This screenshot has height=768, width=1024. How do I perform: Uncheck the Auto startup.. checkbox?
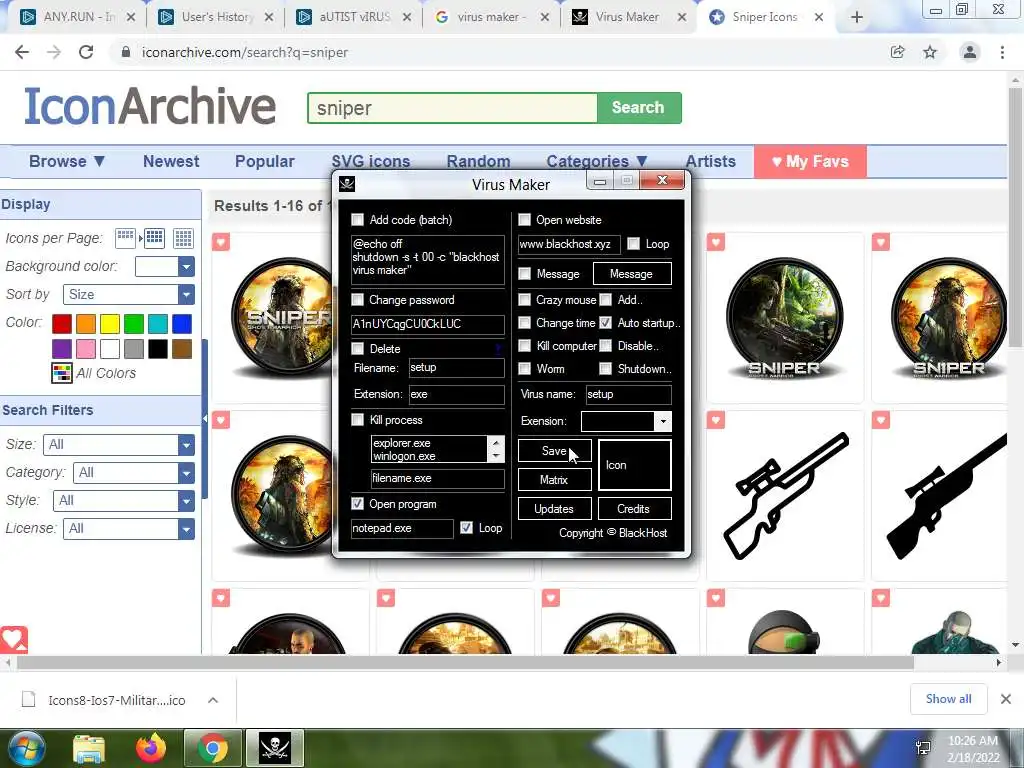point(606,323)
